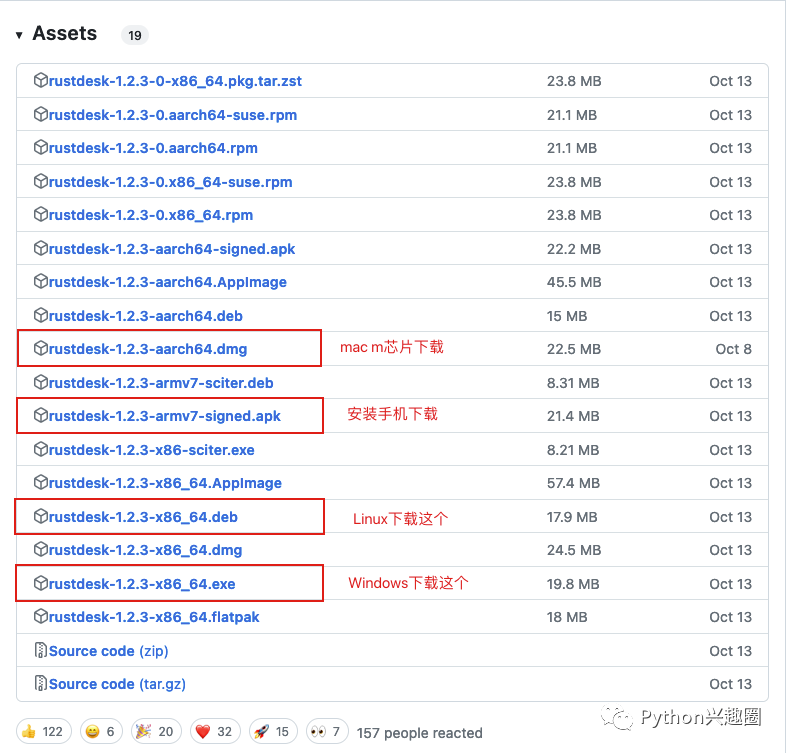The height and width of the screenshot is (753, 787).
Task: Click the Oct 8 date cell
Action: [733, 349]
